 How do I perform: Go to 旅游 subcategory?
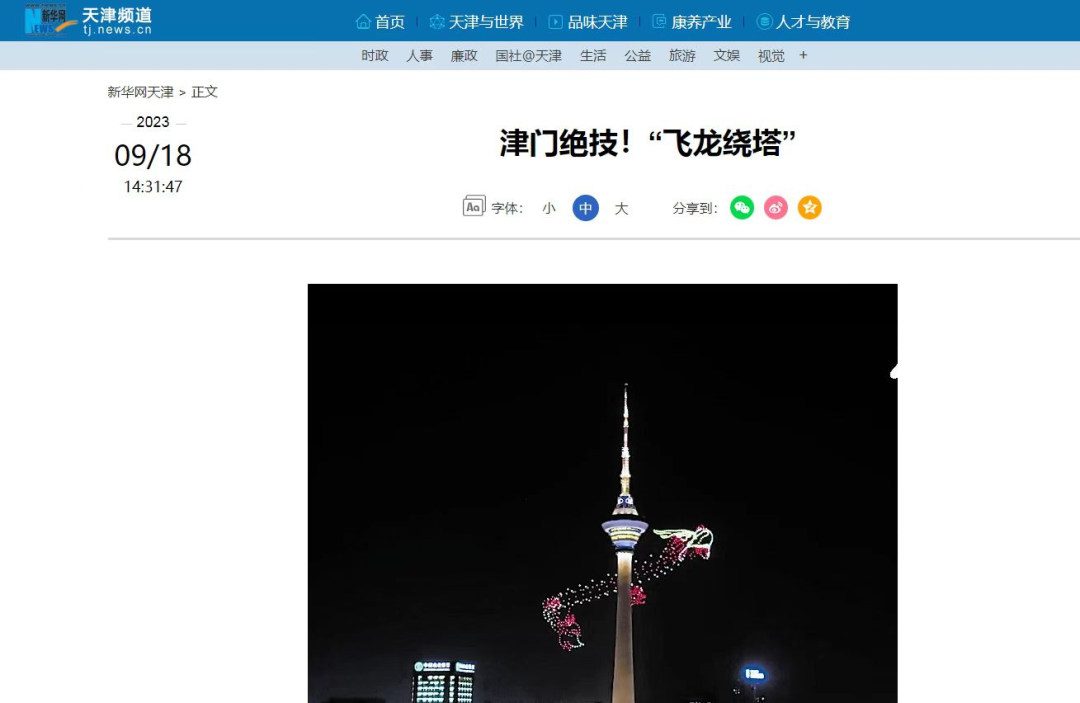pos(682,56)
